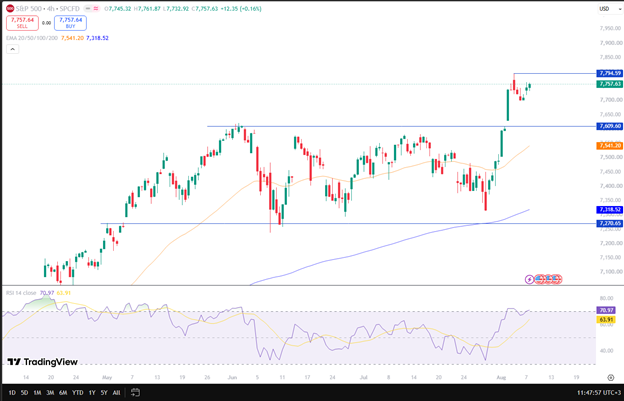Click the blue 7,318.52 EMA axis label
This screenshot has width=624, height=401.
click(x=609, y=209)
